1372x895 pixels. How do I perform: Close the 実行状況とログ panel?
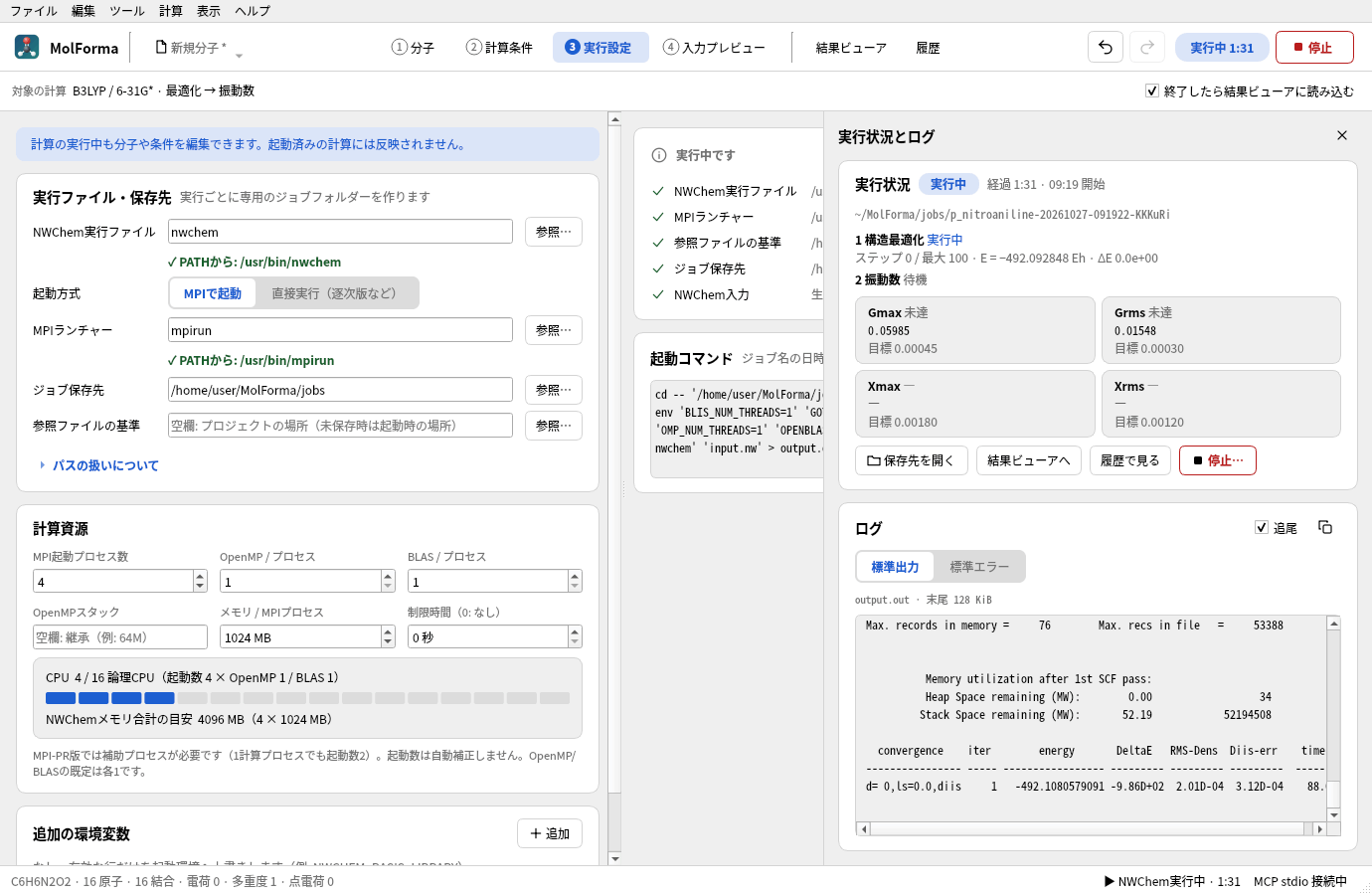click(1342, 135)
